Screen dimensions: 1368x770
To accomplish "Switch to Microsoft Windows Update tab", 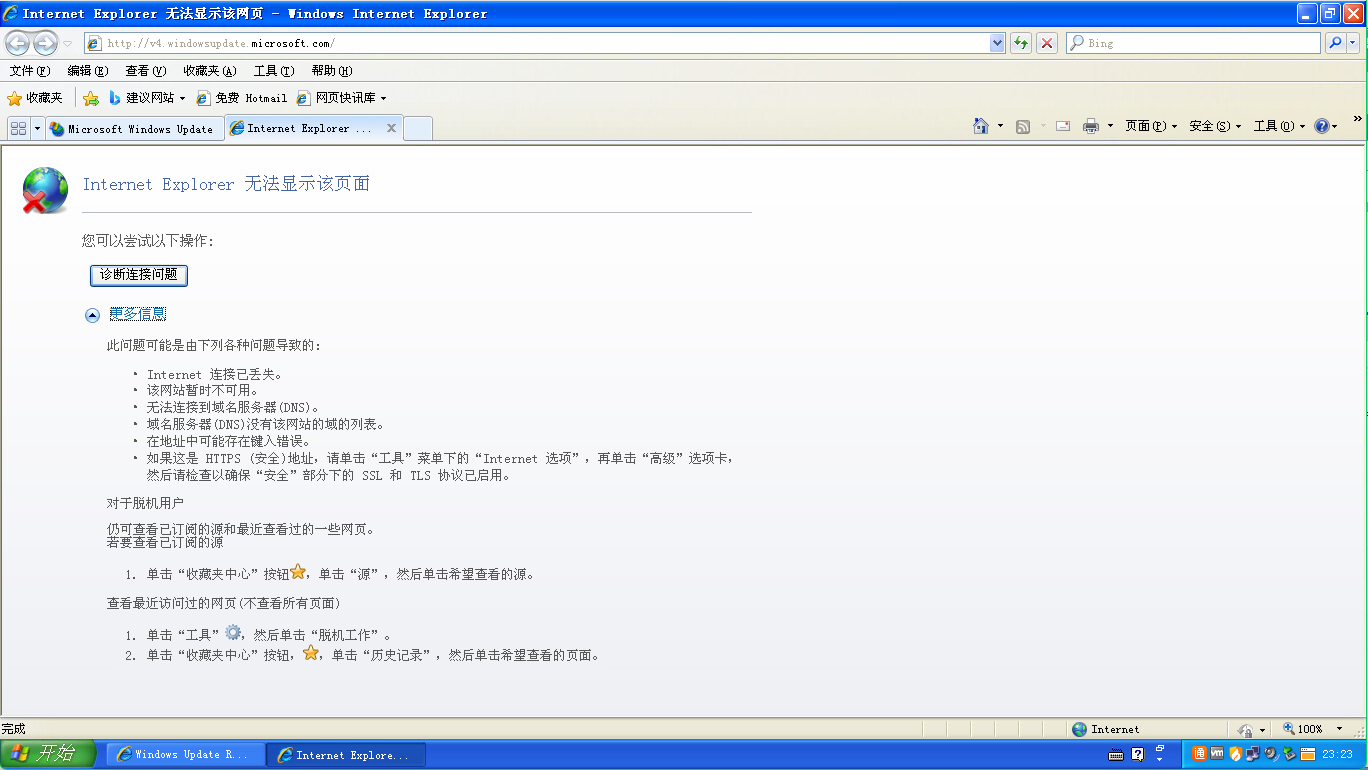I will [134, 129].
